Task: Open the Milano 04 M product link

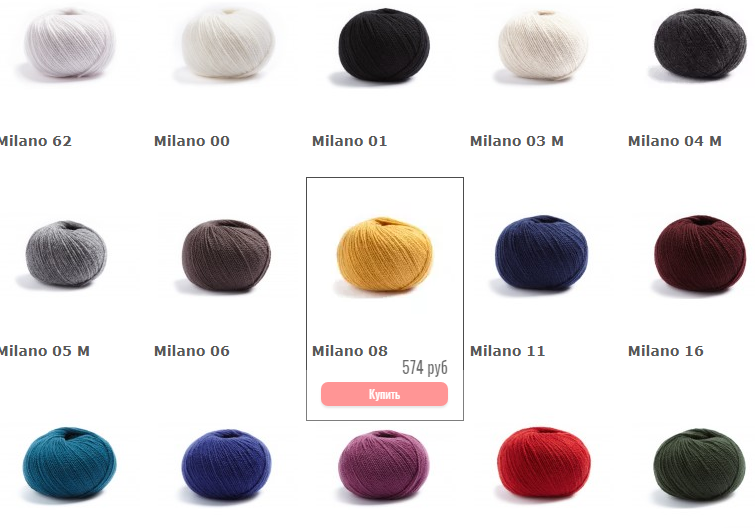Action: tap(675, 141)
